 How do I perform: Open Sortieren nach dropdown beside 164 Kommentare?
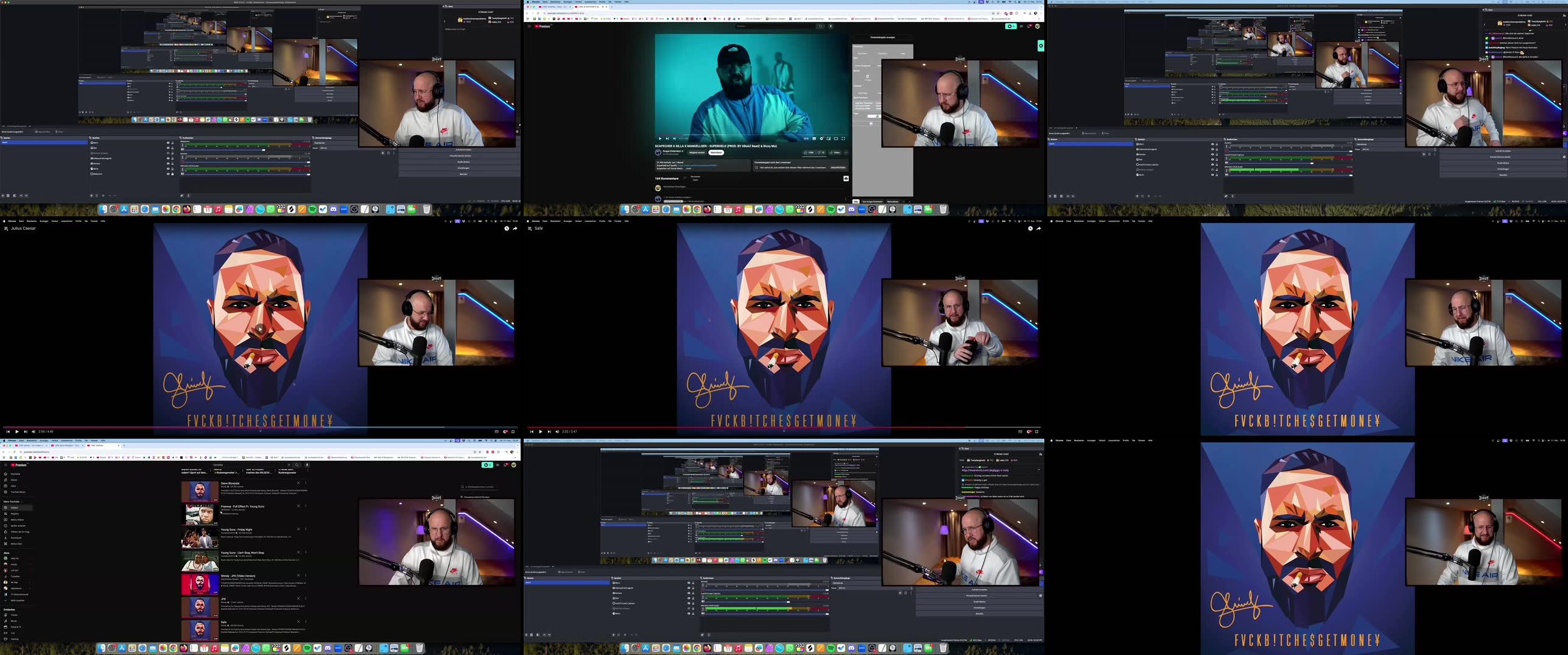pos(692,178)
